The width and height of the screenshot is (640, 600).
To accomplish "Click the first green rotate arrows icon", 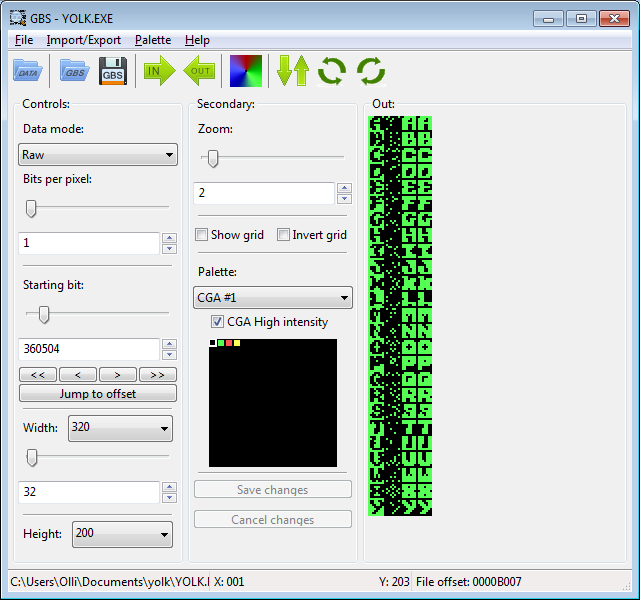I will click(332, 71).
